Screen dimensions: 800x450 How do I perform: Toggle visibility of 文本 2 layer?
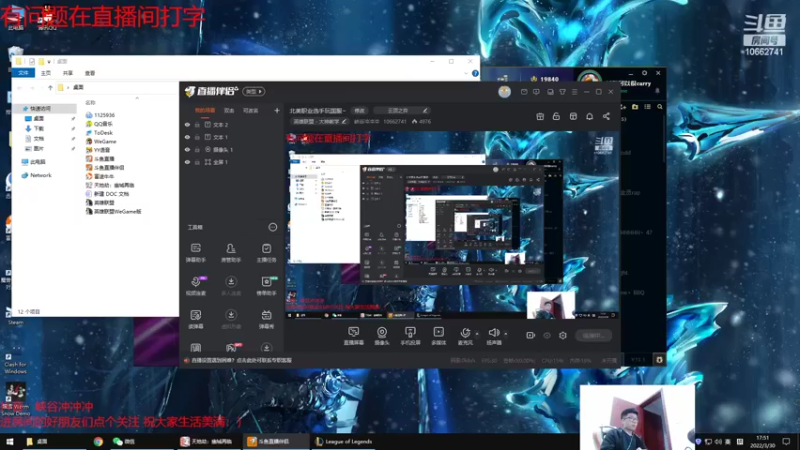tap(187, 124)
